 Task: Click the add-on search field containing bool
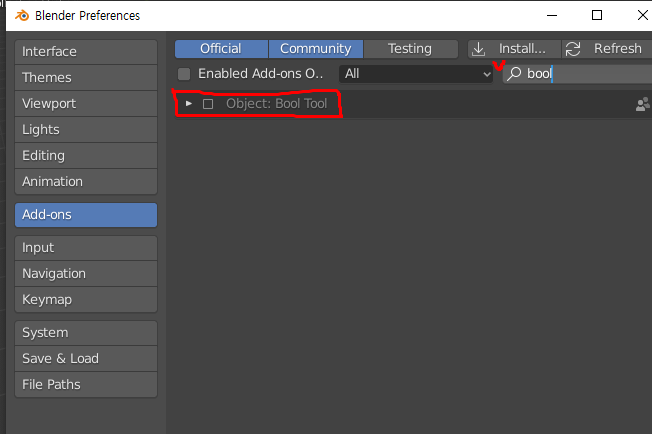578,74
